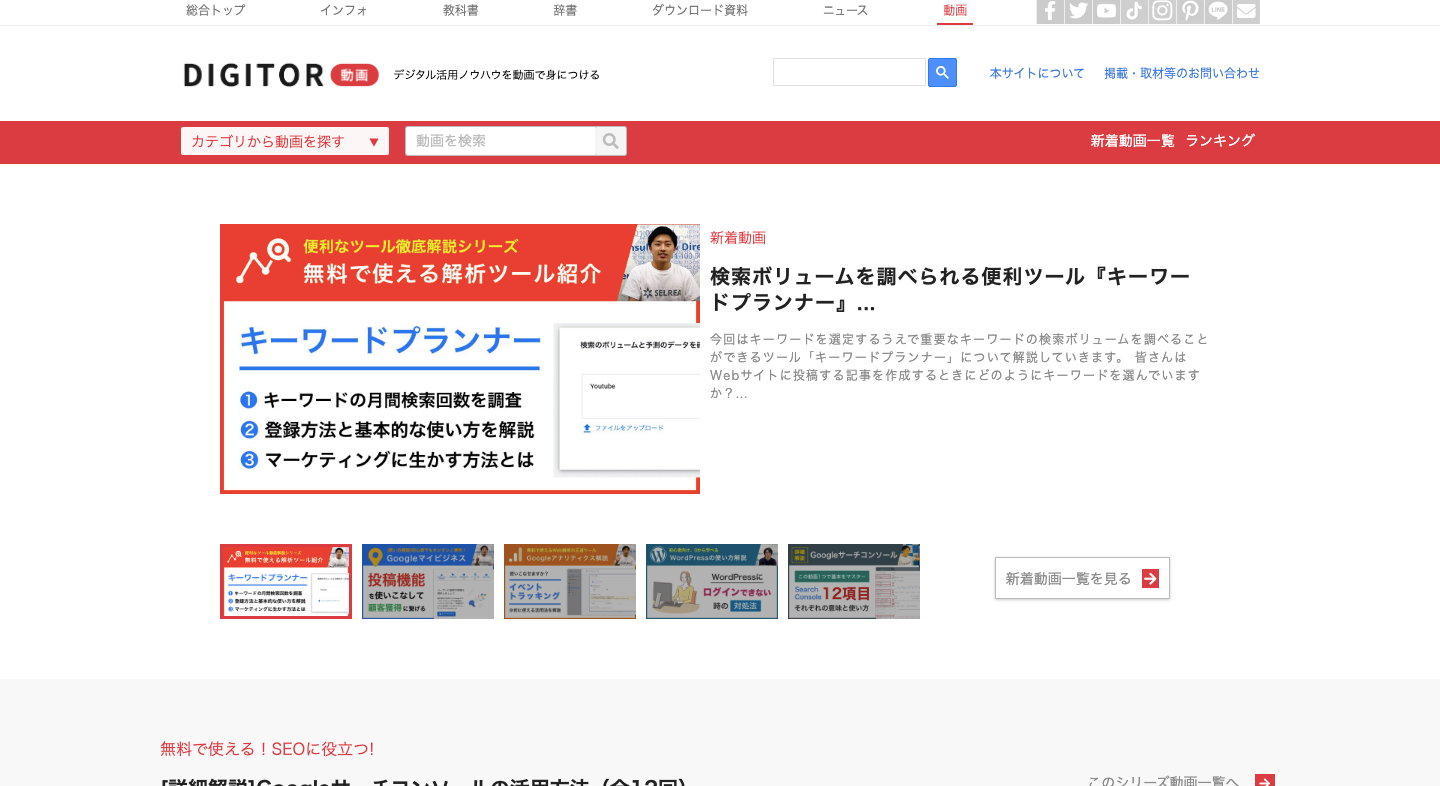1440x786 pixels.
Task: Click the video description starting 今回はキーワードを選定
Action: [960, 366]
